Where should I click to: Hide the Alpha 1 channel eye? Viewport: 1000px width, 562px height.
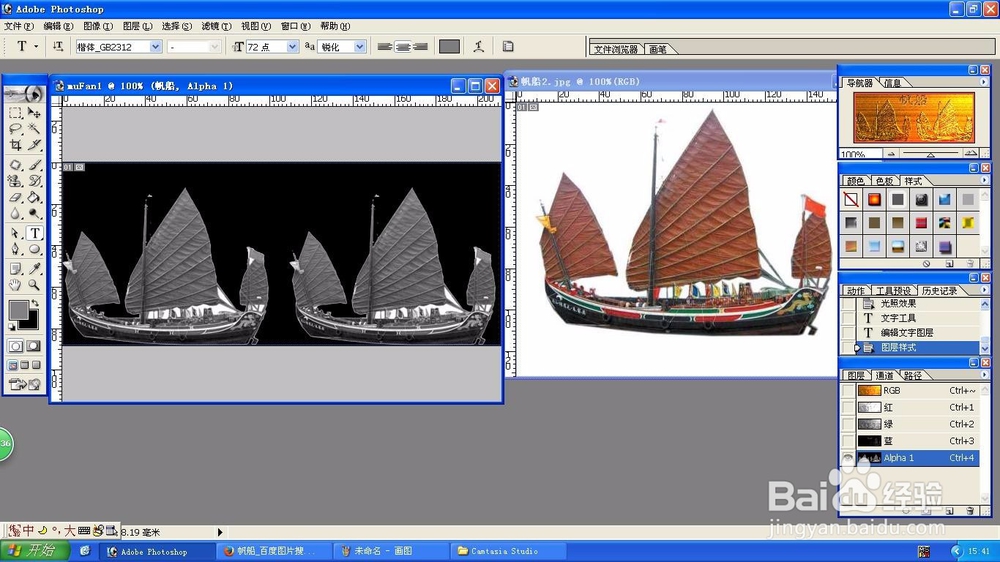[x=848, y=458]
